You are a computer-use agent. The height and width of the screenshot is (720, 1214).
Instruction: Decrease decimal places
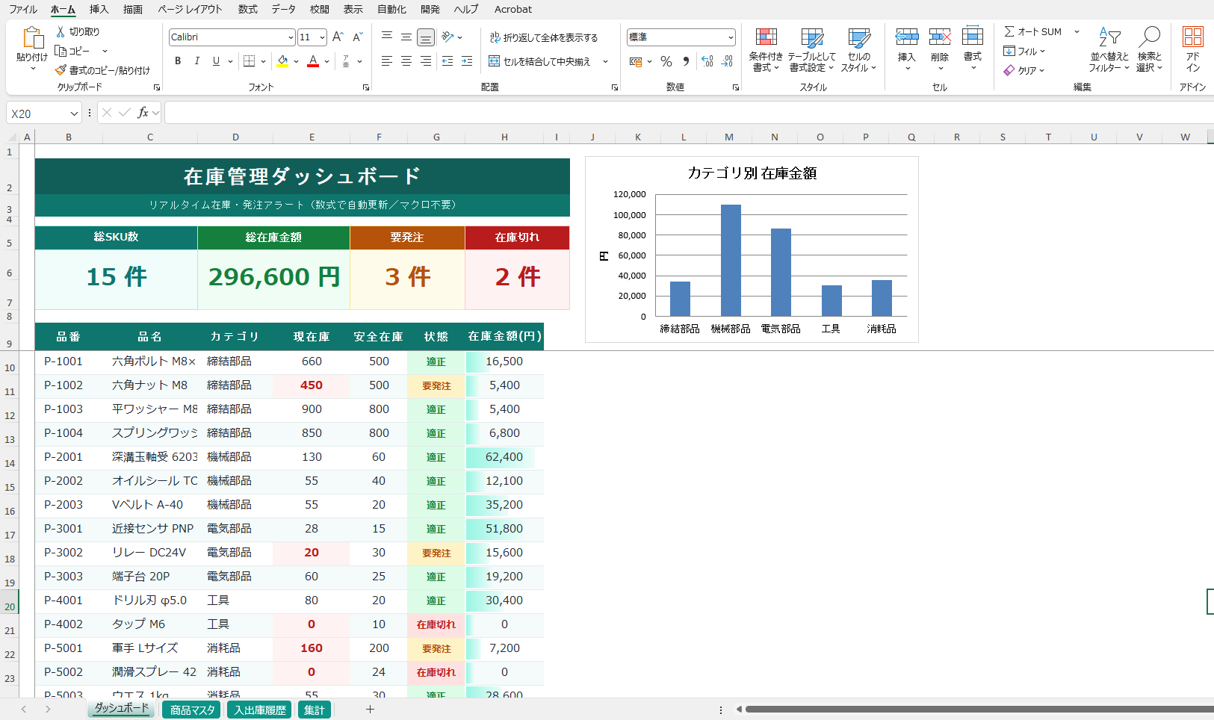[x=727, y=61]
